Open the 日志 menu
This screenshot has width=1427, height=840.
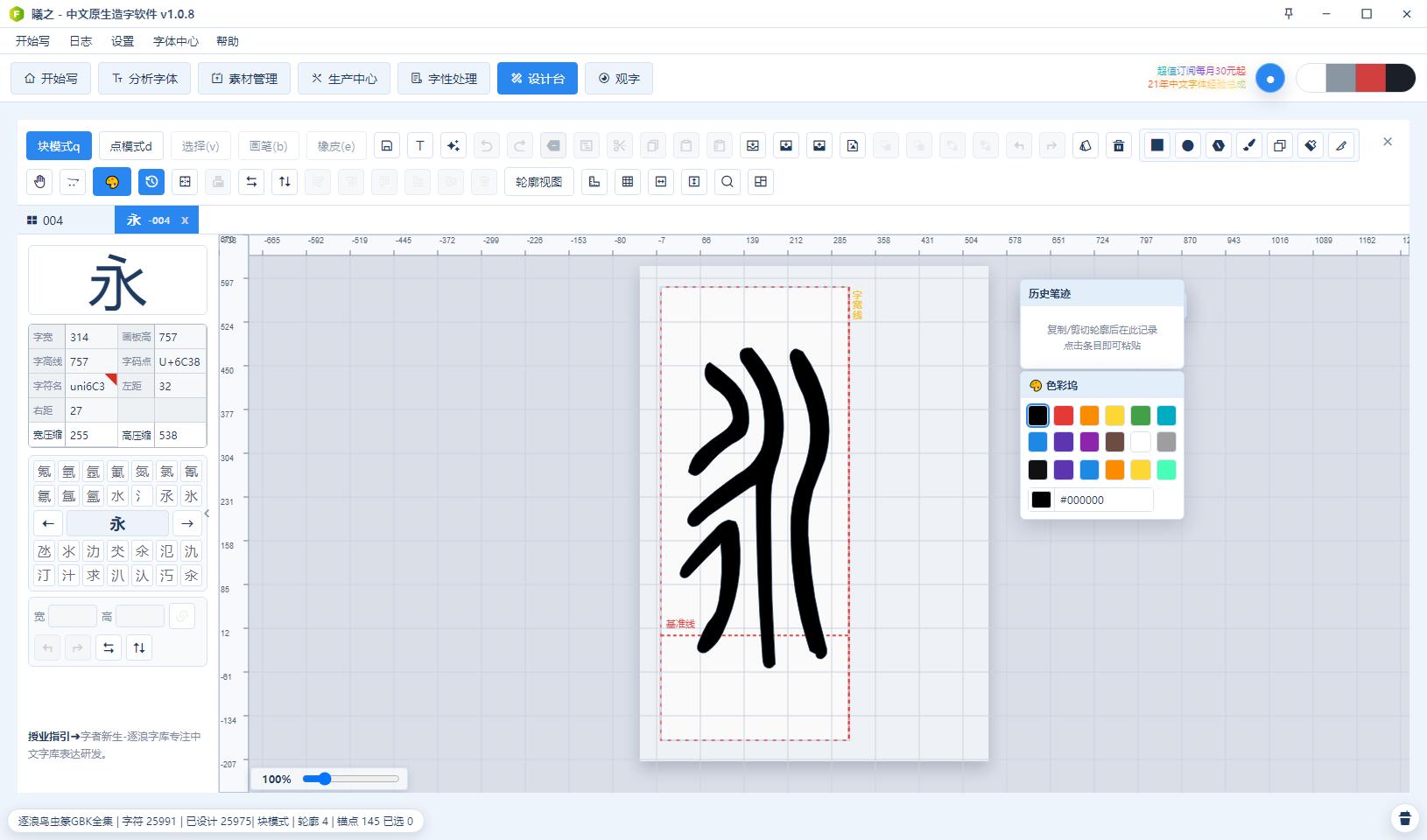(x=81, y=41)
